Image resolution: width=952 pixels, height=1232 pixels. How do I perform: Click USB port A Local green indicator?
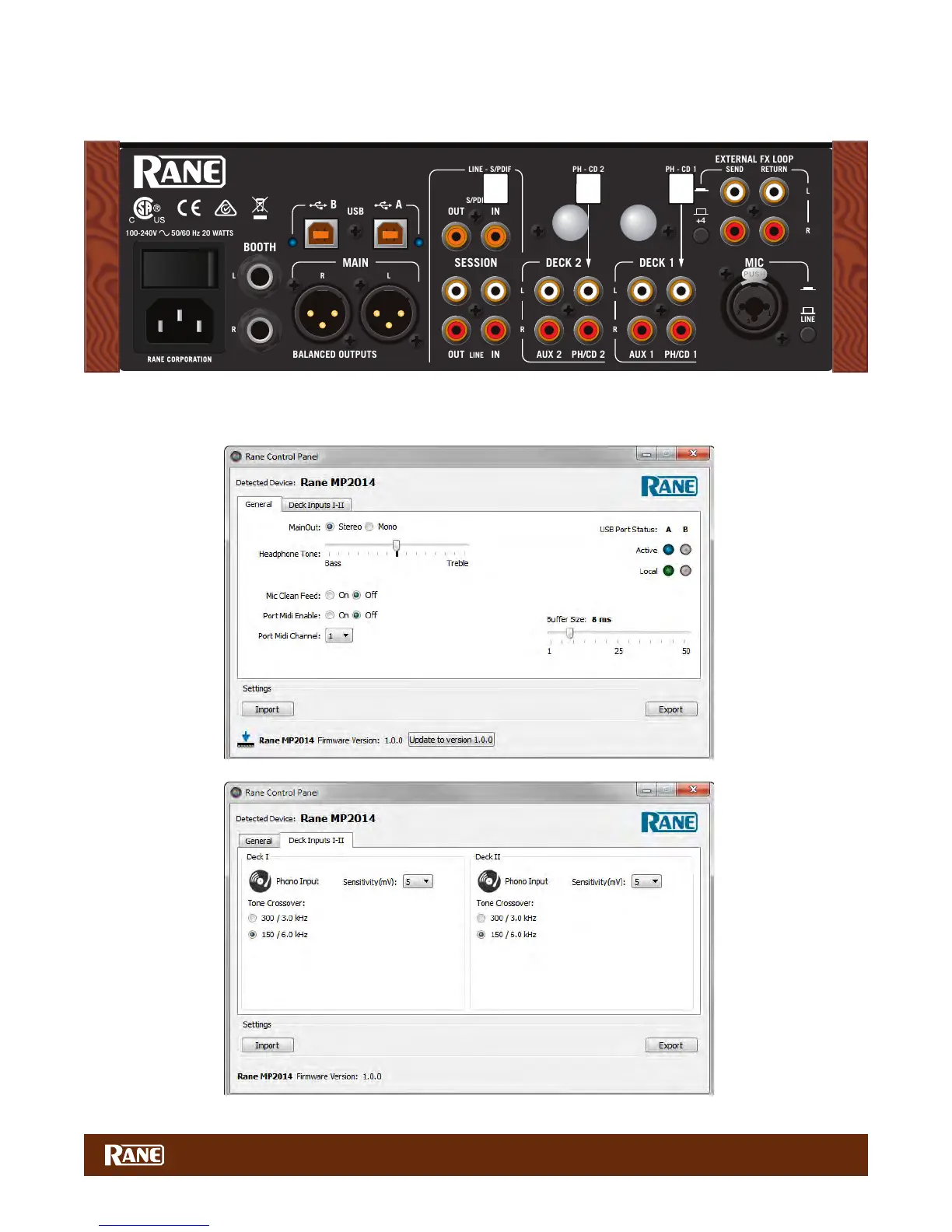[668, 571]
